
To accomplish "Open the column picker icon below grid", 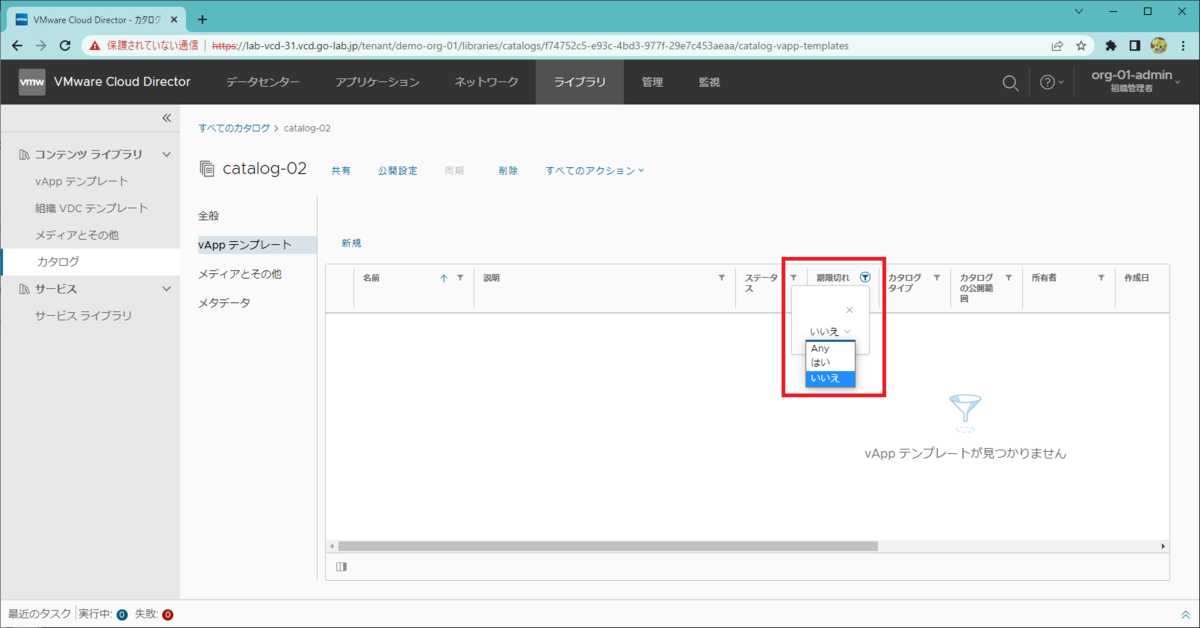I will (341, 567).
